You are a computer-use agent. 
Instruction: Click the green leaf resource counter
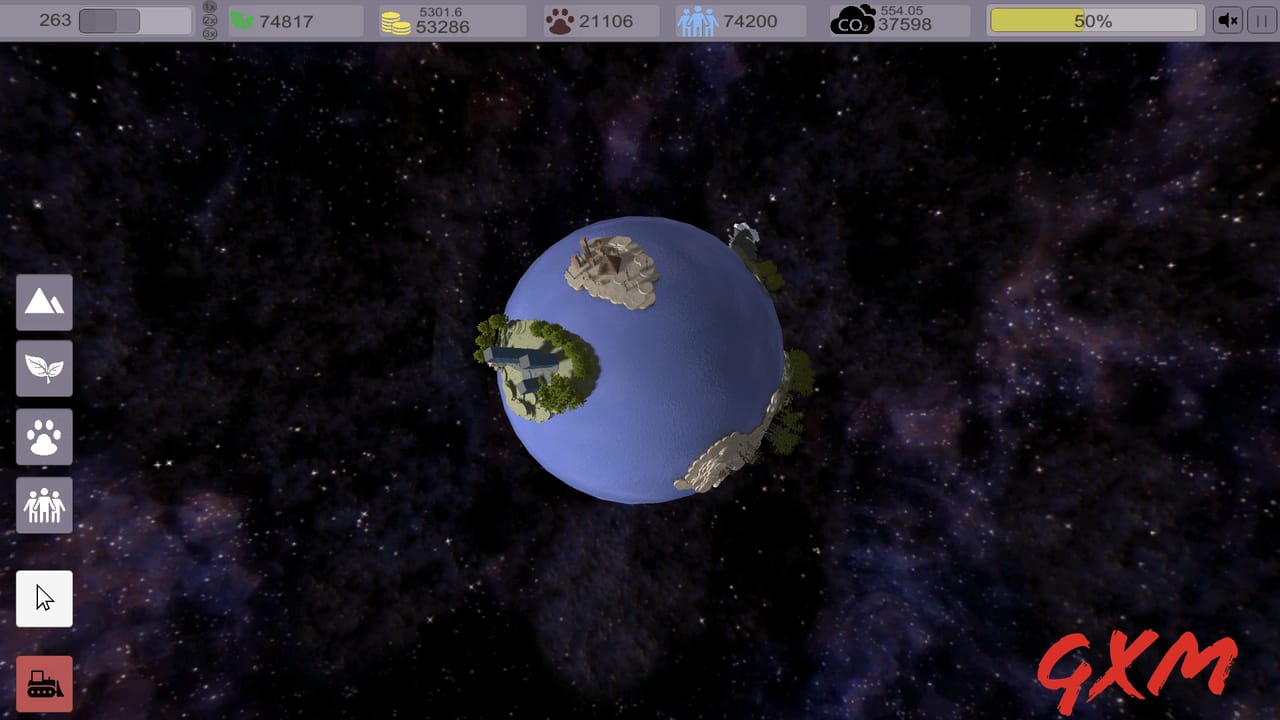tap(295, 19)
